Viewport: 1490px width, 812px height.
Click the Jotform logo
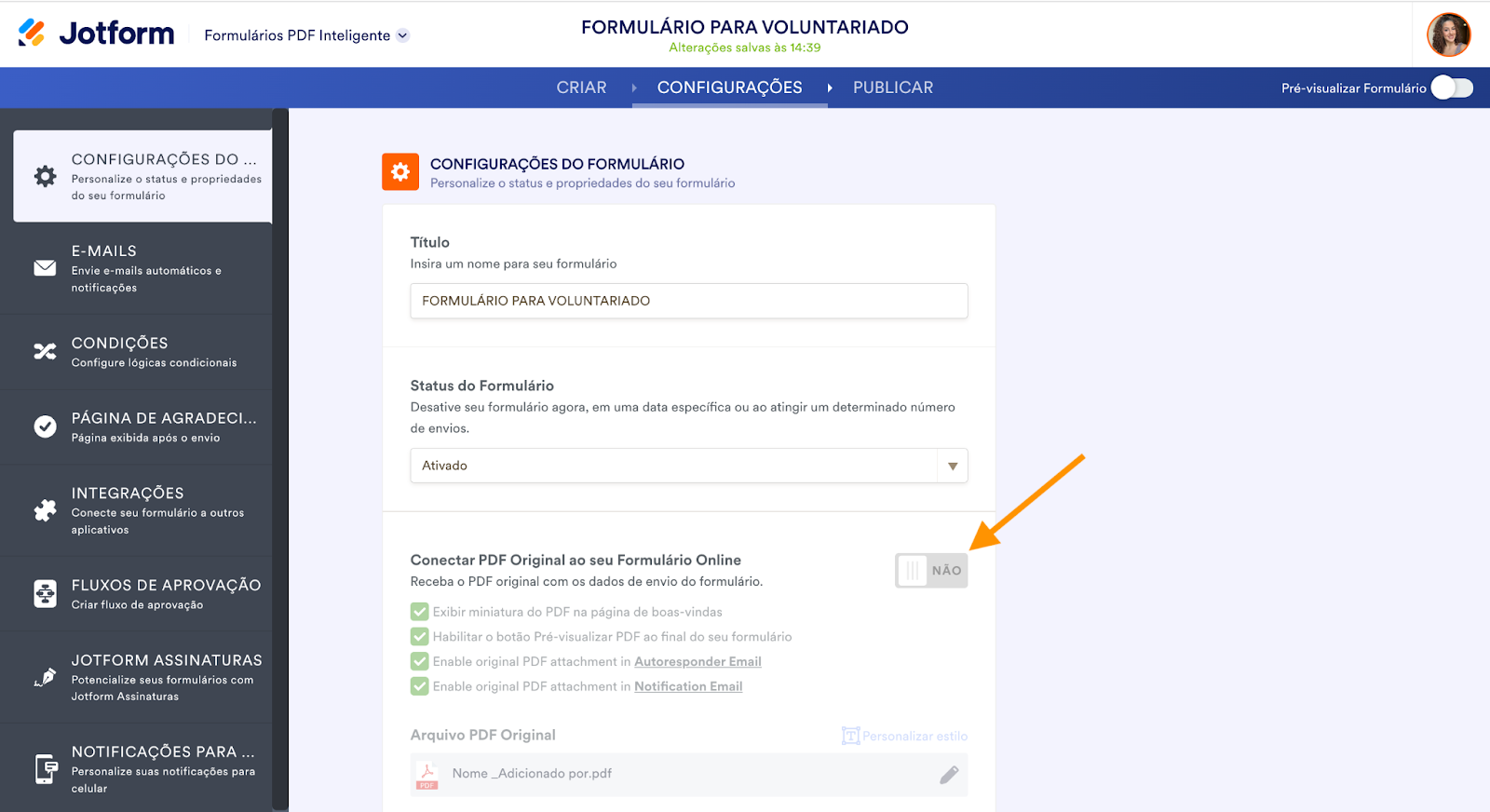point(96,34)
